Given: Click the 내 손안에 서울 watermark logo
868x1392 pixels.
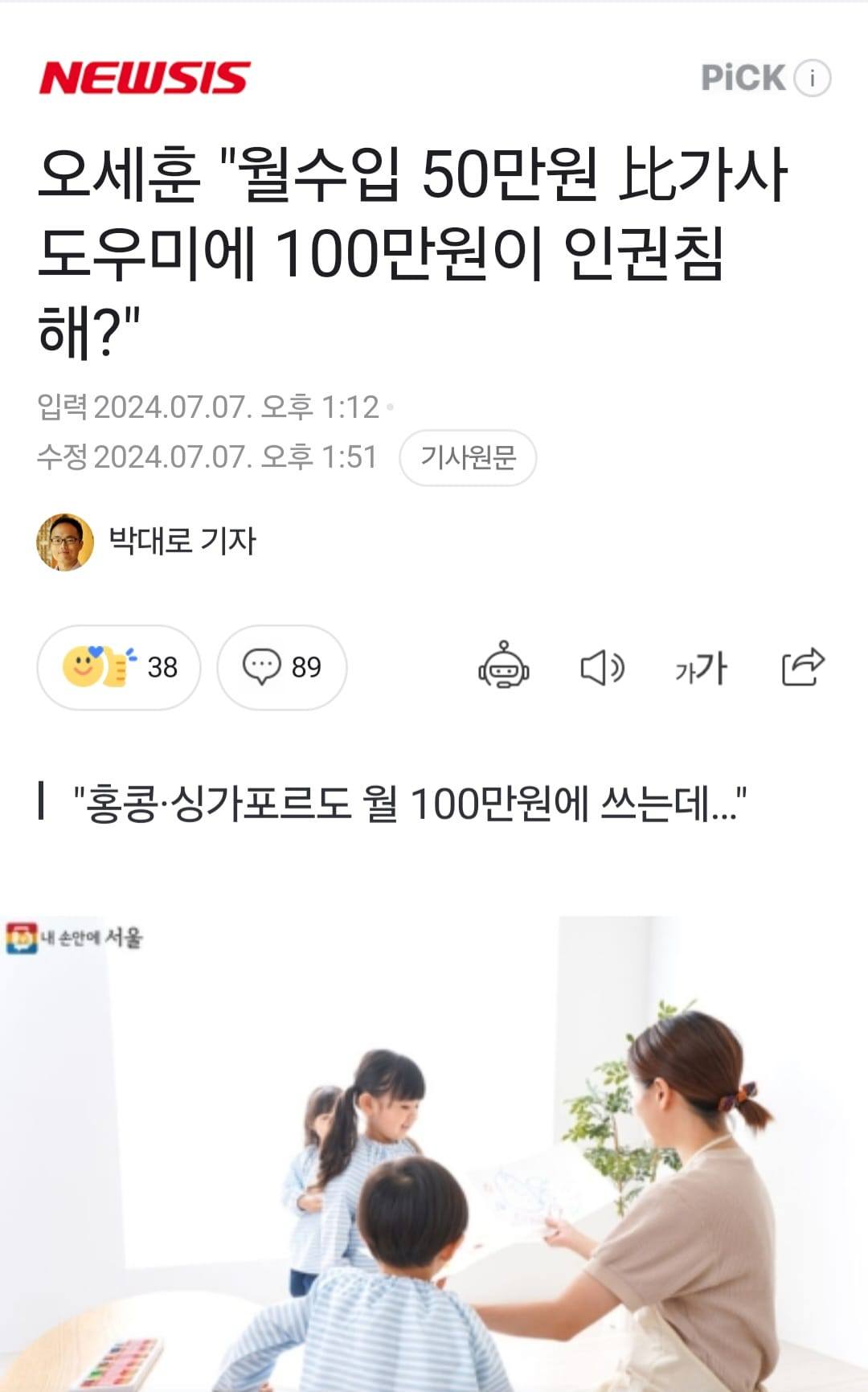Looking at the screenshot, I should [x=75, y=938].
